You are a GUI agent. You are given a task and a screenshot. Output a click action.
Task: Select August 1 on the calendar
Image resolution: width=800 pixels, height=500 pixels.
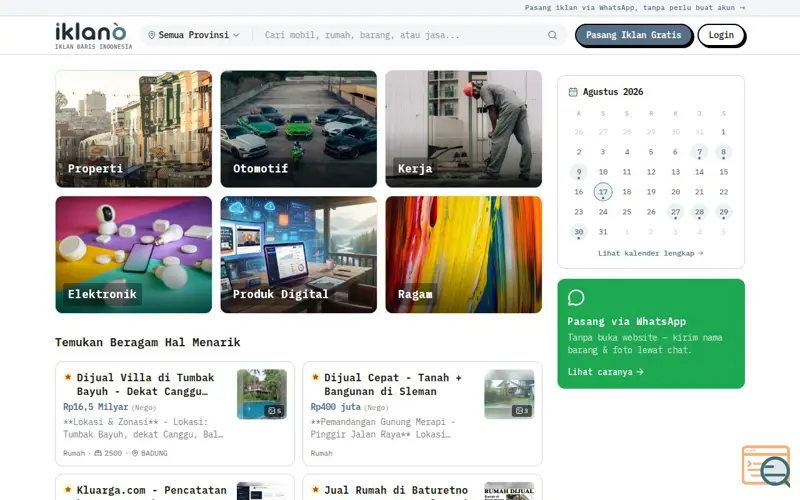(723, 132)
